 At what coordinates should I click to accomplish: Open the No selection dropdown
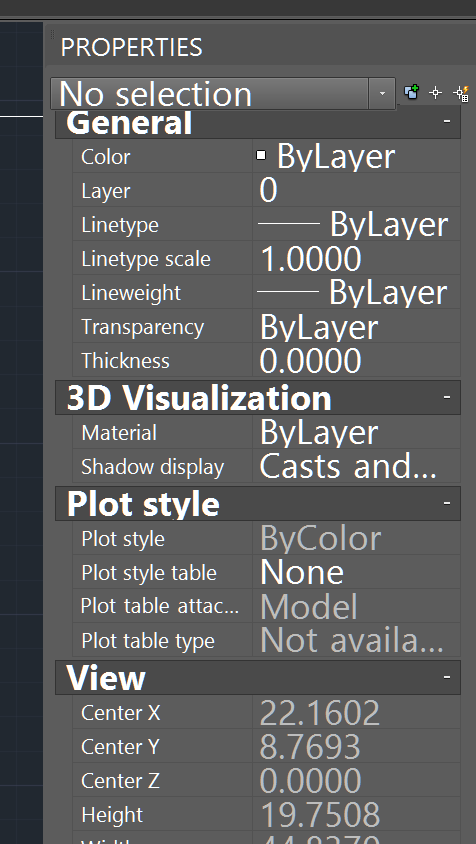[x=382, y=94]
